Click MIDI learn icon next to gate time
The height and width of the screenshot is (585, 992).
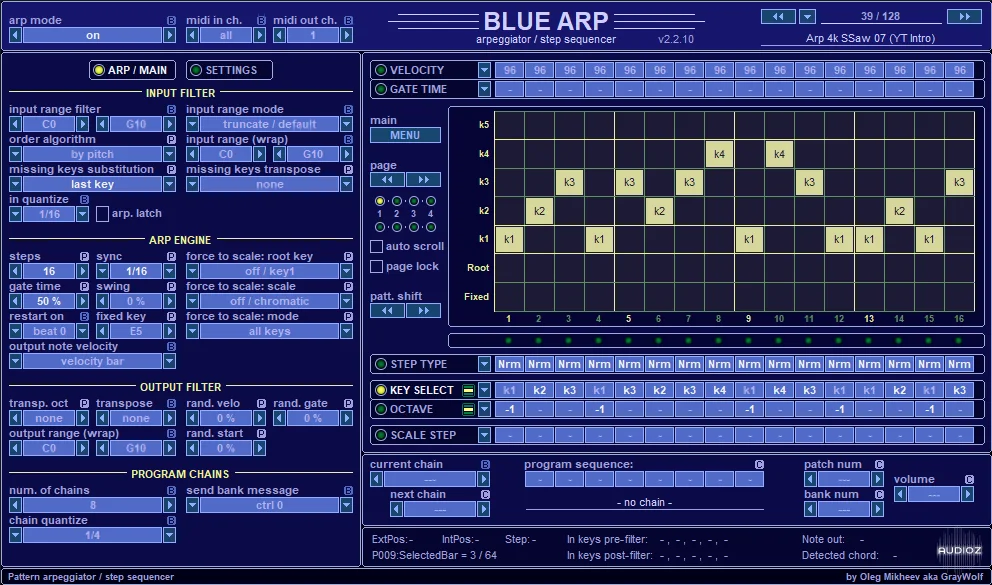point(84,286)
